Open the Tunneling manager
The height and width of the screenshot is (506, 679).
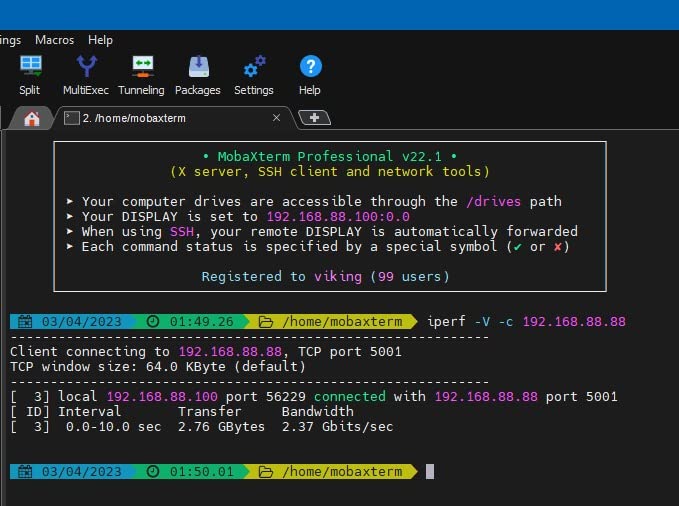pyautogui.click(x=142, y=75)
